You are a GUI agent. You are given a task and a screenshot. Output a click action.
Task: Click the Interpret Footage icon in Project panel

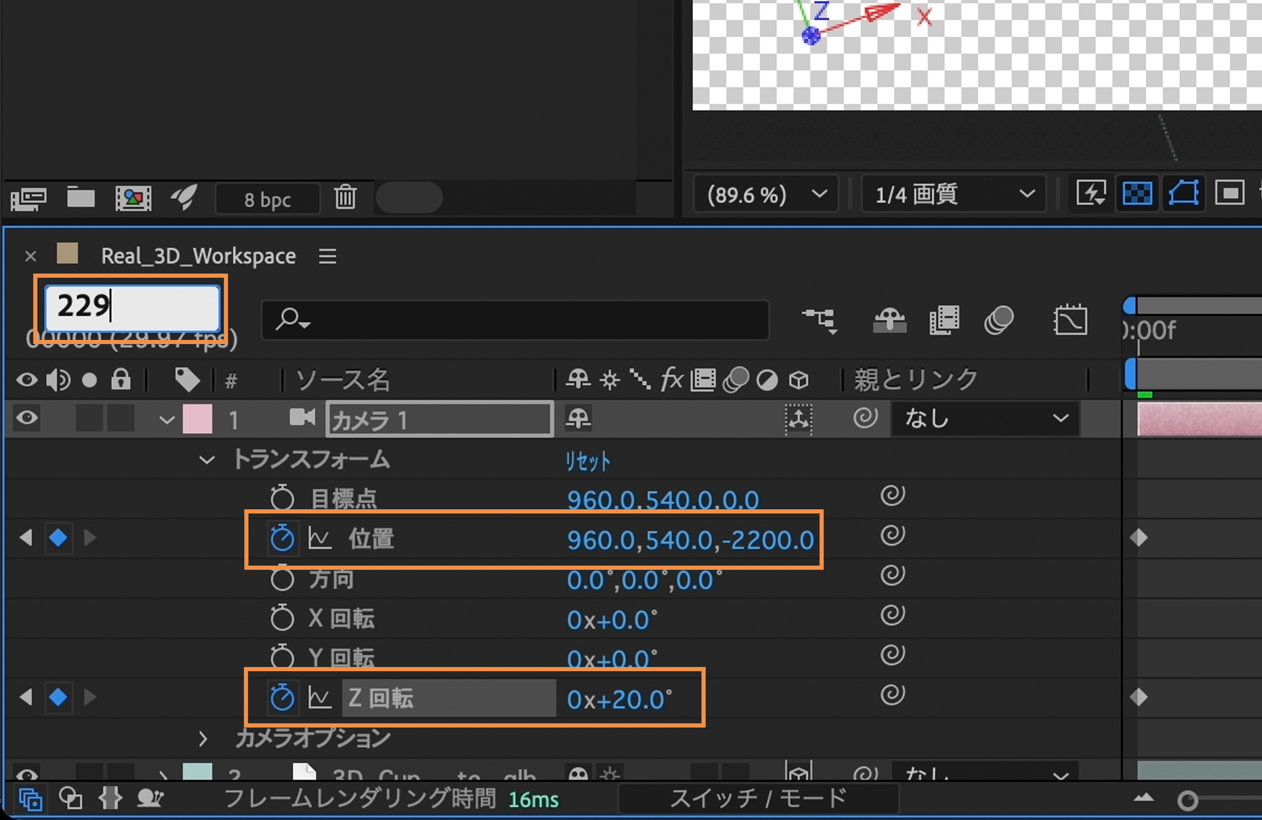point(28,198)
